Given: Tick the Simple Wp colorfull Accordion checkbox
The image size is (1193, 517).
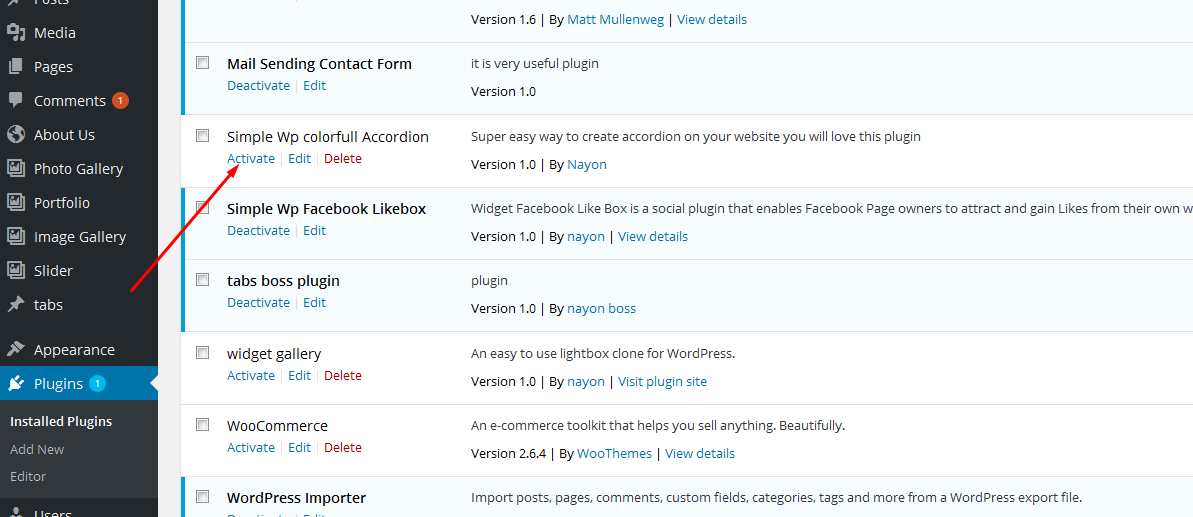Looking at the screenshot, I should 202,136.
